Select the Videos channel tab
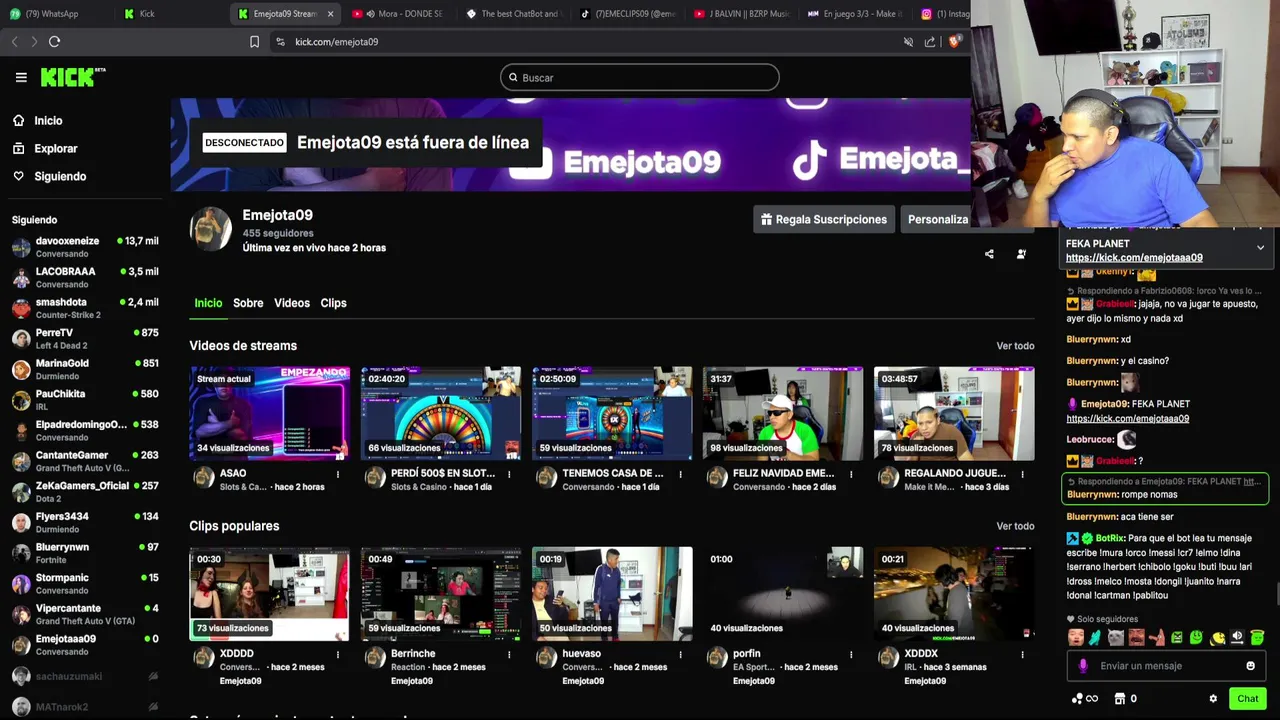The height and width of the screenshot is (720, 1280). click(292, 303)
